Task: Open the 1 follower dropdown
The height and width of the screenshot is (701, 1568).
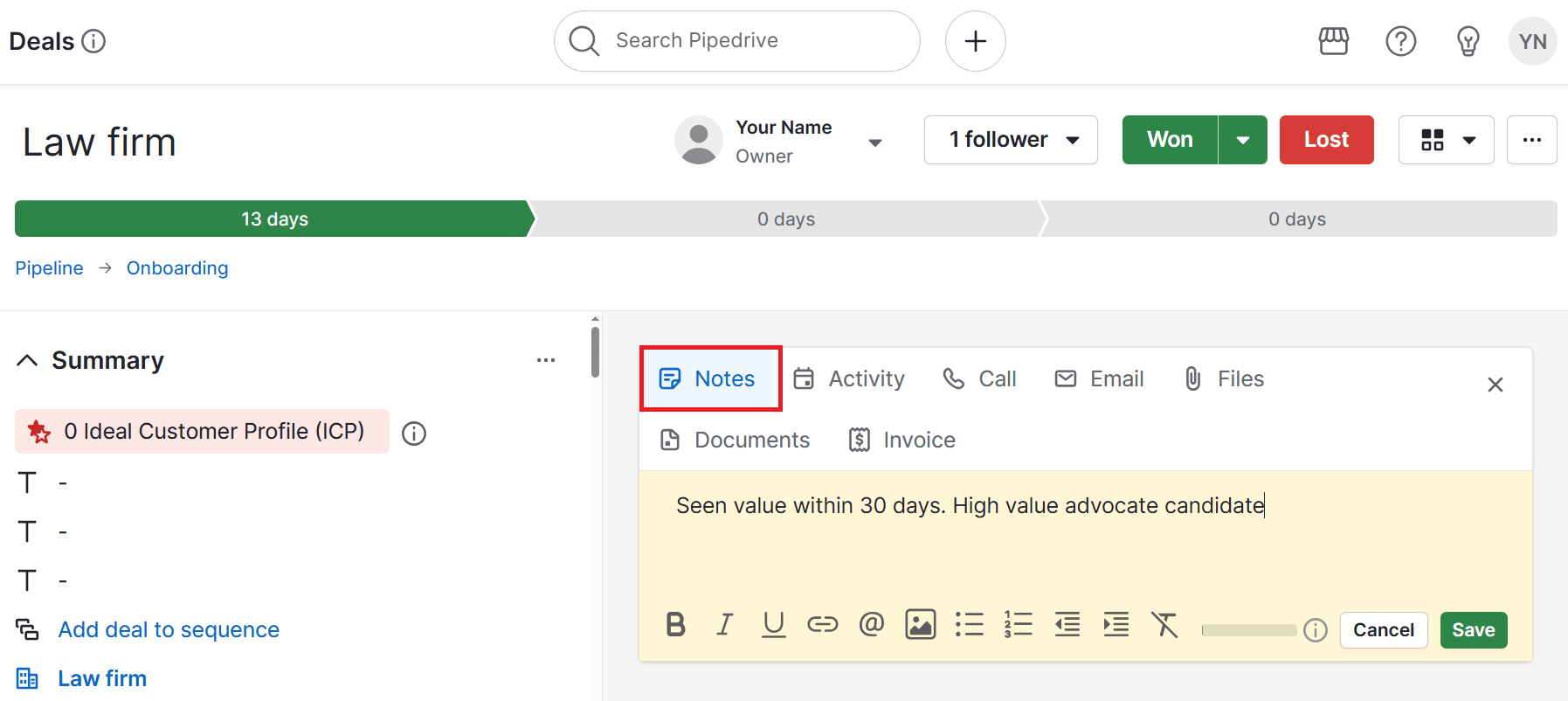Action: [x=1011, y=140]
